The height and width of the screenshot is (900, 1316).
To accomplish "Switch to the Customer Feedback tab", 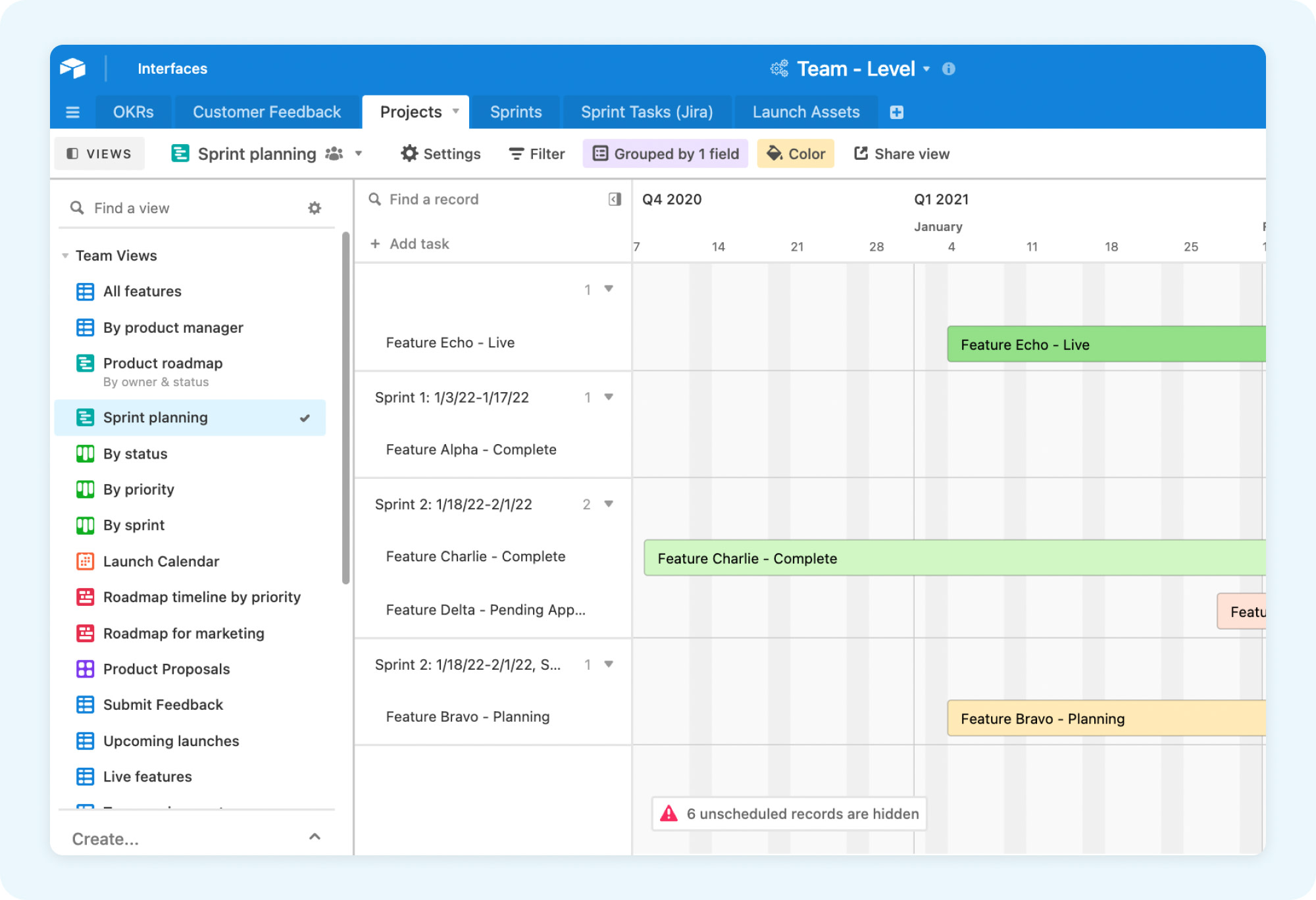I will [x=266, y=112].
